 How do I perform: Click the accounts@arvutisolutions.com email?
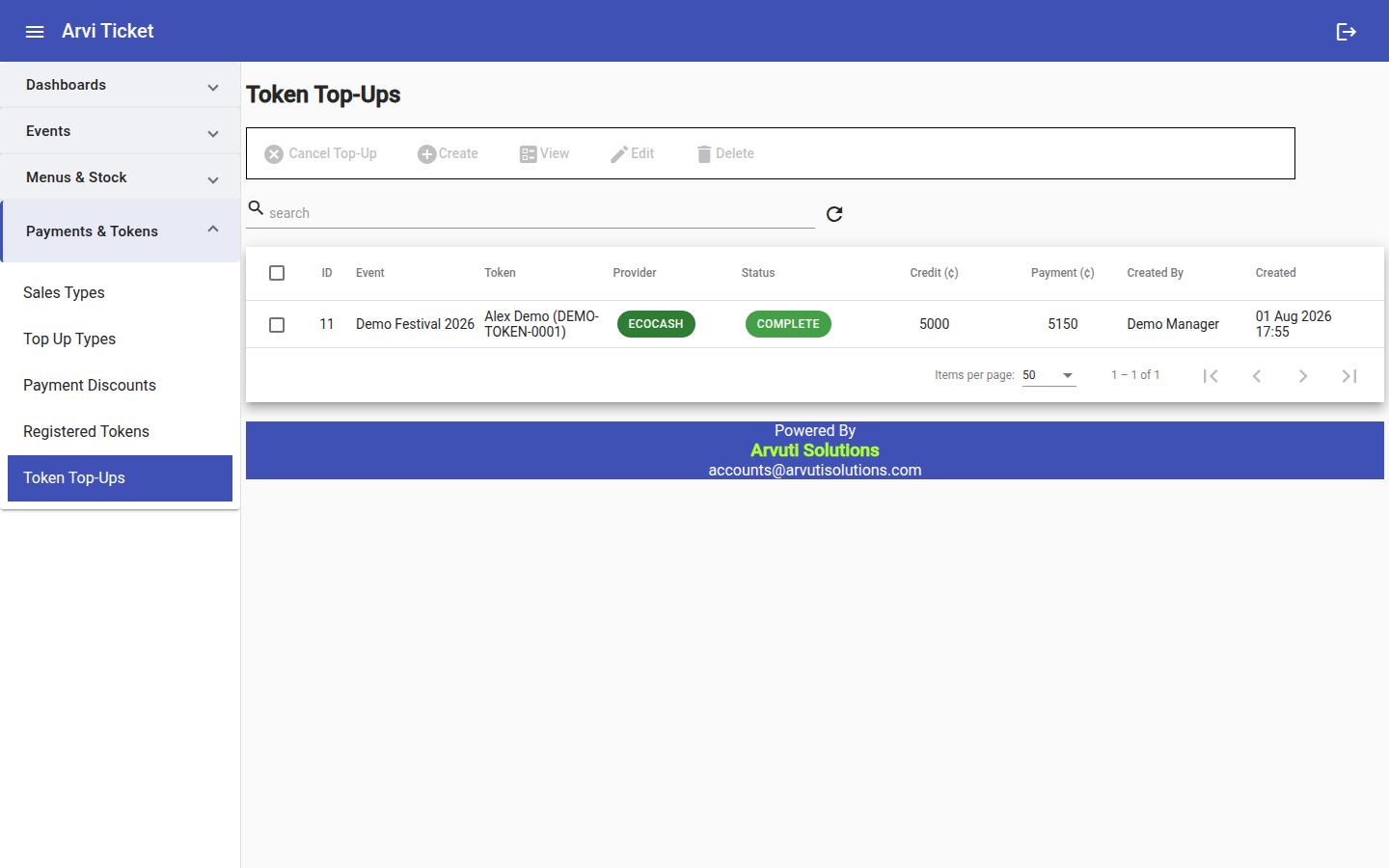point(815,471)
